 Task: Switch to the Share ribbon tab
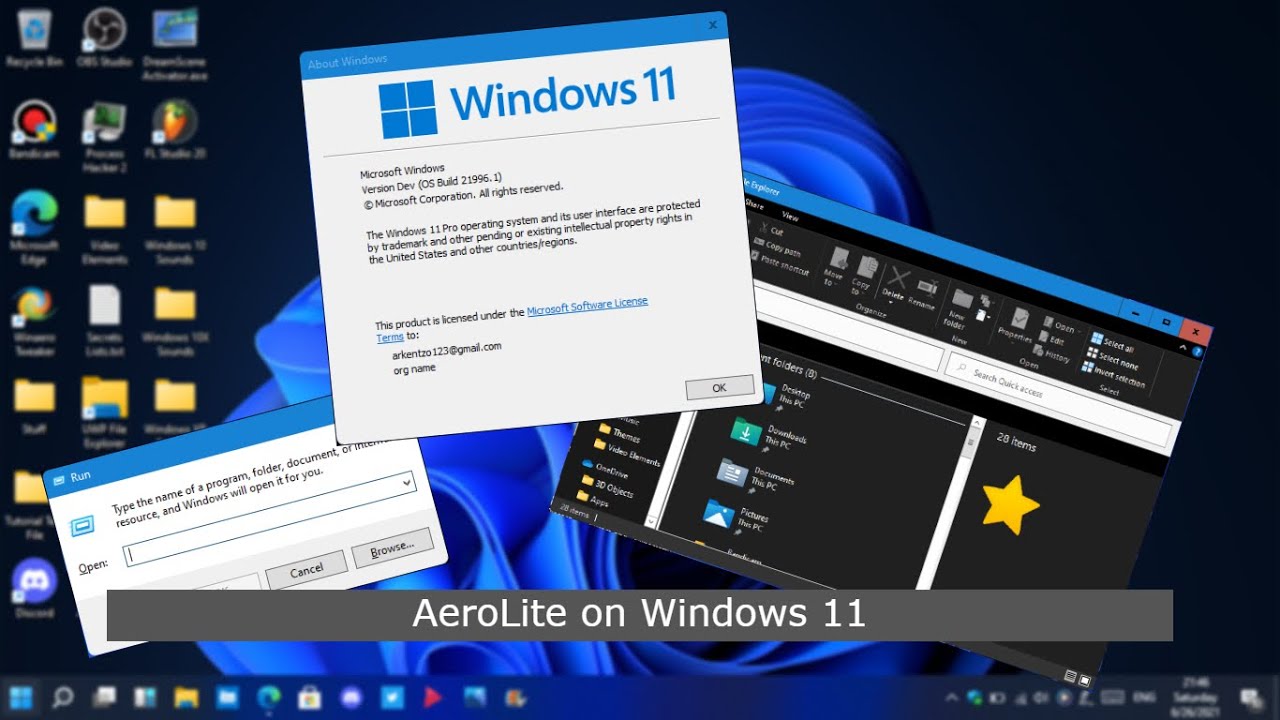tap(755, 206)
